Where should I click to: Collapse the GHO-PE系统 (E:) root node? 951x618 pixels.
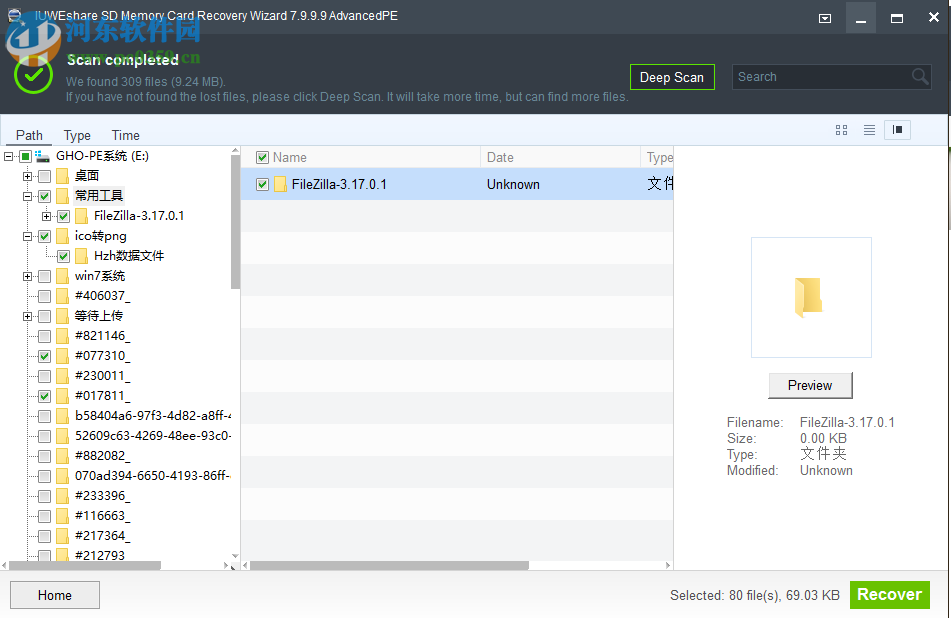(x=8, y=157)
